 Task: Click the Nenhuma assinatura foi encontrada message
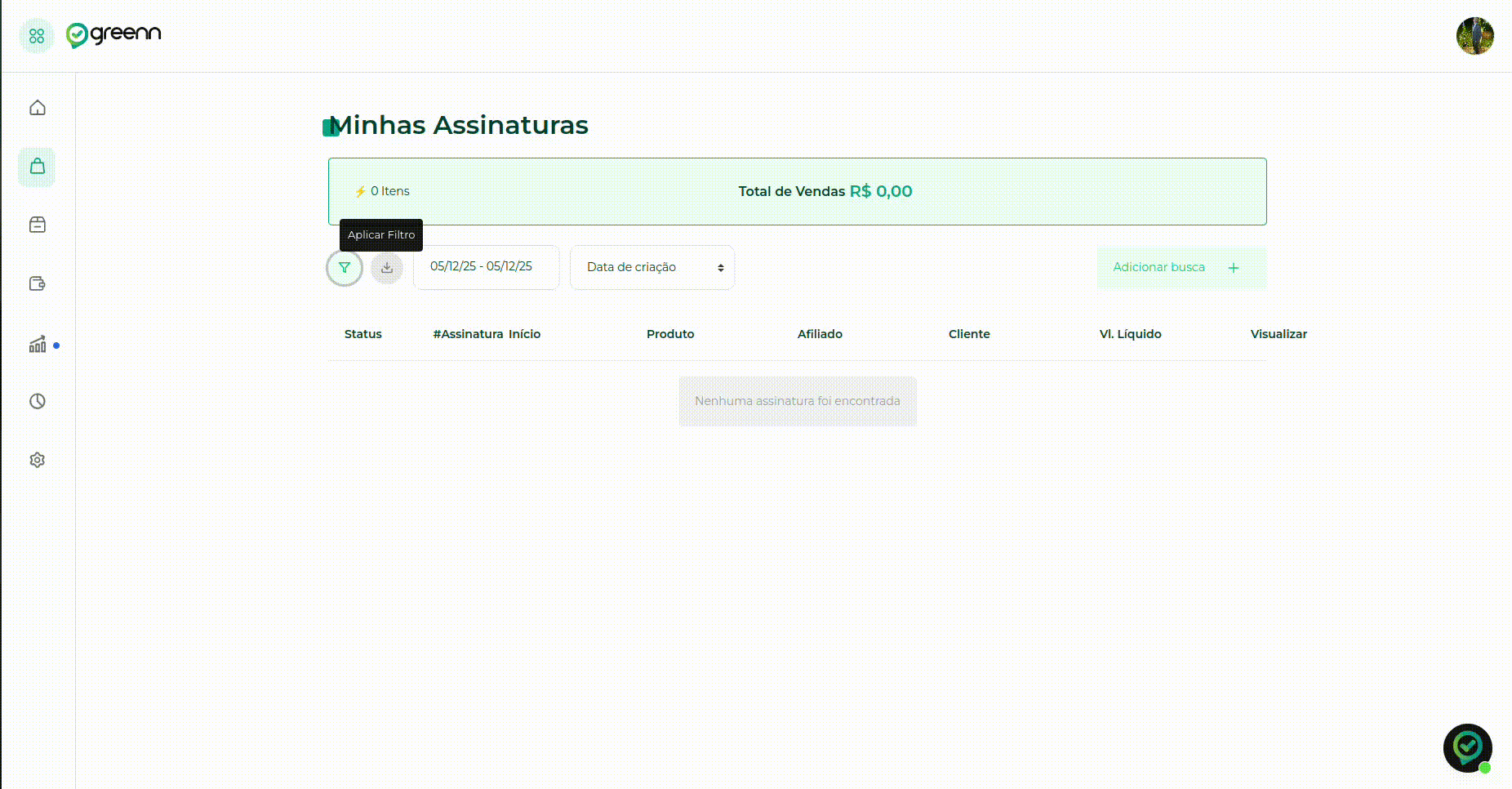[x=798, y=401]
